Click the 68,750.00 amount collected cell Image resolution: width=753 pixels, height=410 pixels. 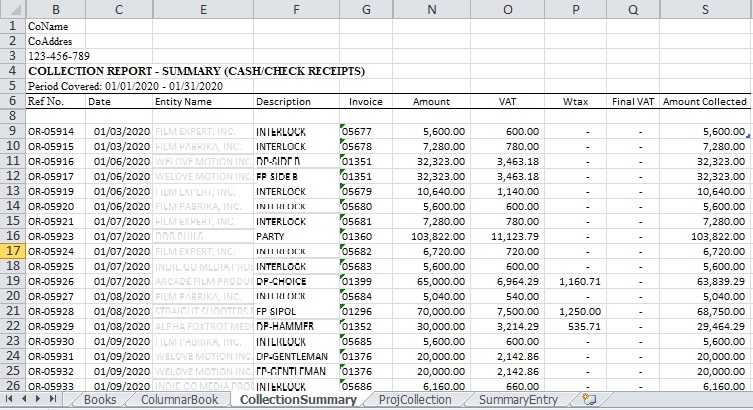(x=705, y=311)
